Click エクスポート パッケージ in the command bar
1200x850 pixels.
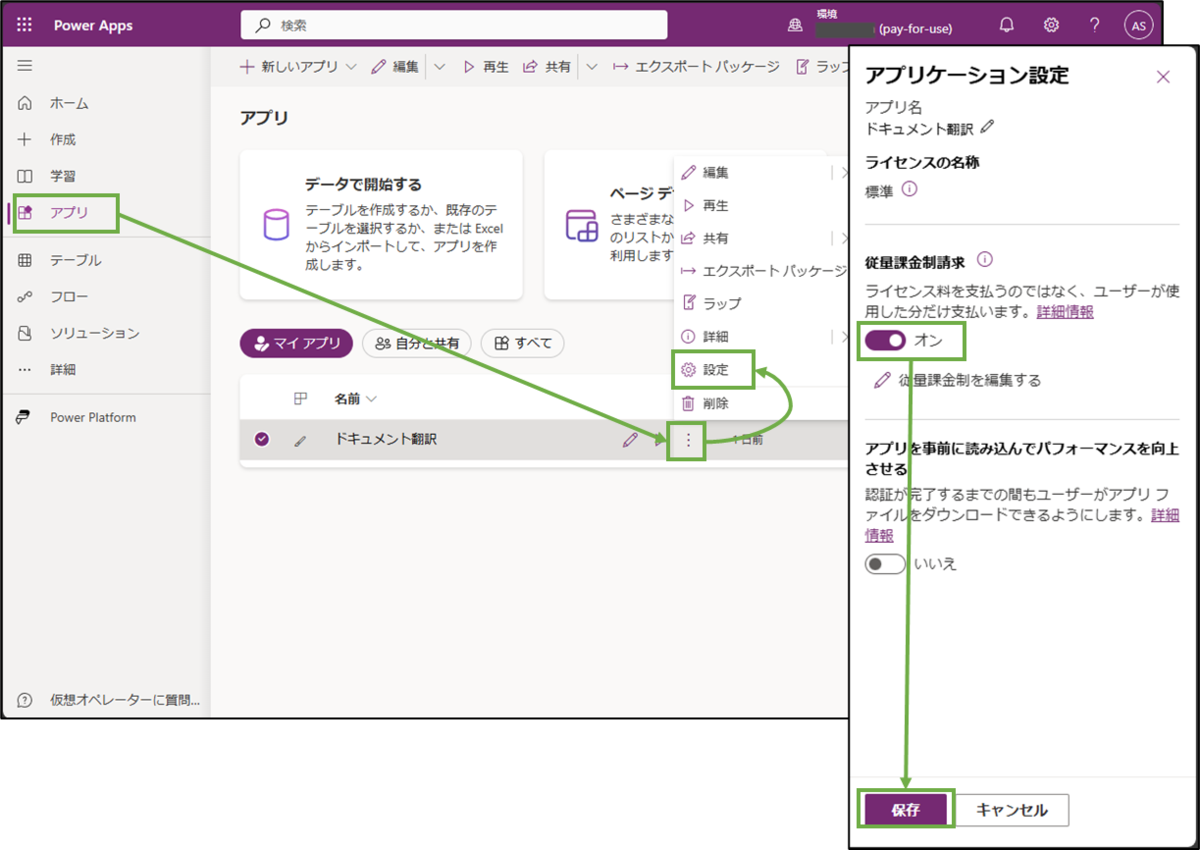pyautogui.click(x=696, y=67)
